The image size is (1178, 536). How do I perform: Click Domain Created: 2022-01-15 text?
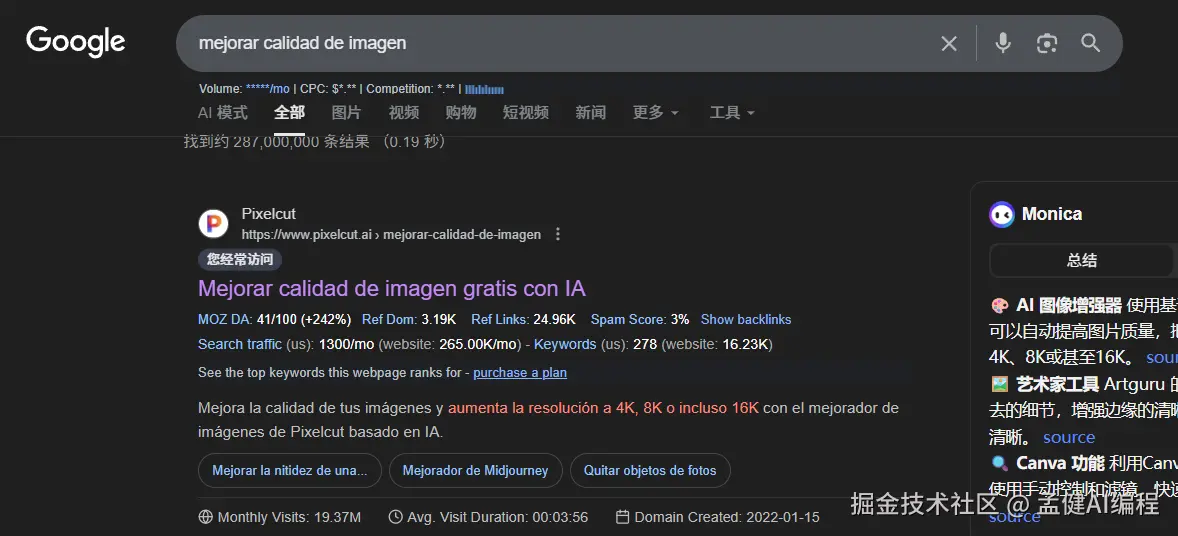[727, 517]
